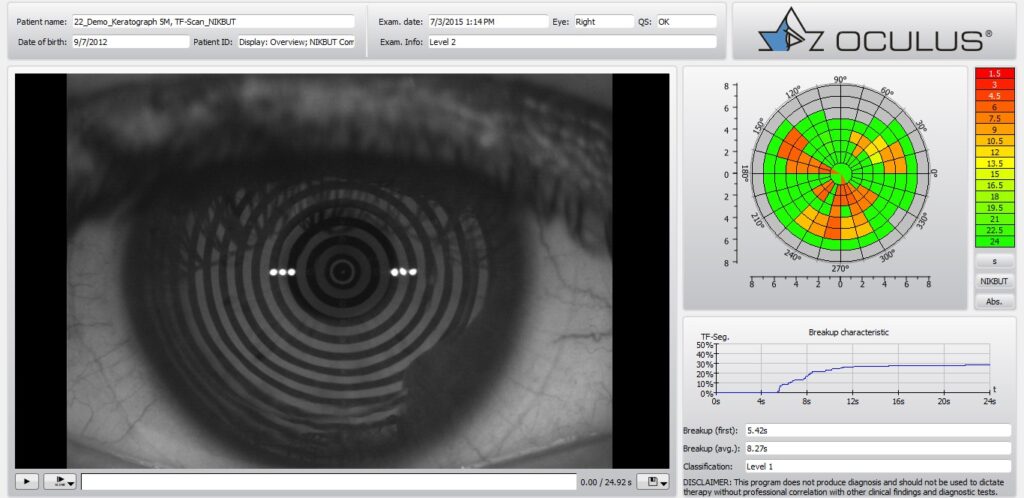Viewport: 1024px width, 498px height.
Task: Click the orange 7.5 legend swatch
Action: click(993, 118)
